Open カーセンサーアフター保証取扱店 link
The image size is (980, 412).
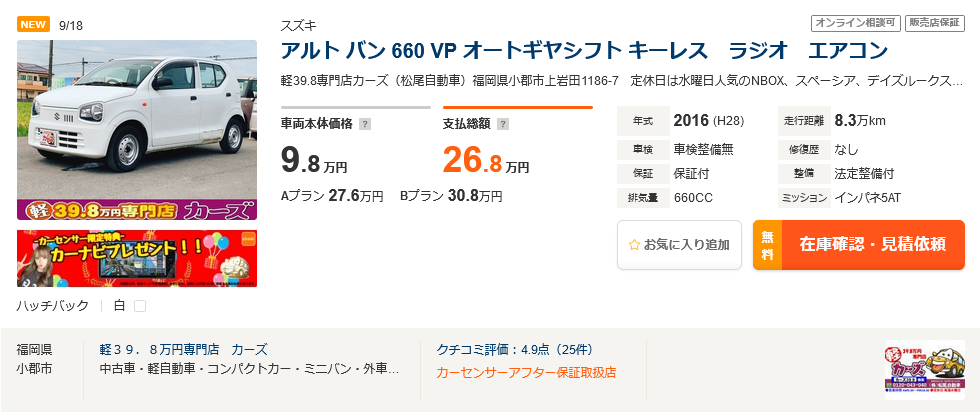pos(526,372)
